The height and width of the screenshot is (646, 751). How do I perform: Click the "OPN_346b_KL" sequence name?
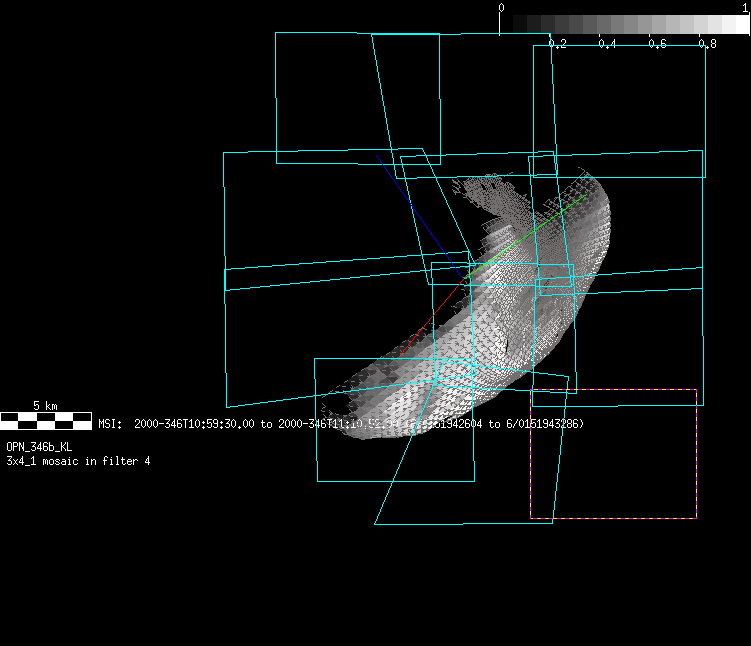[x=39, y=447]
